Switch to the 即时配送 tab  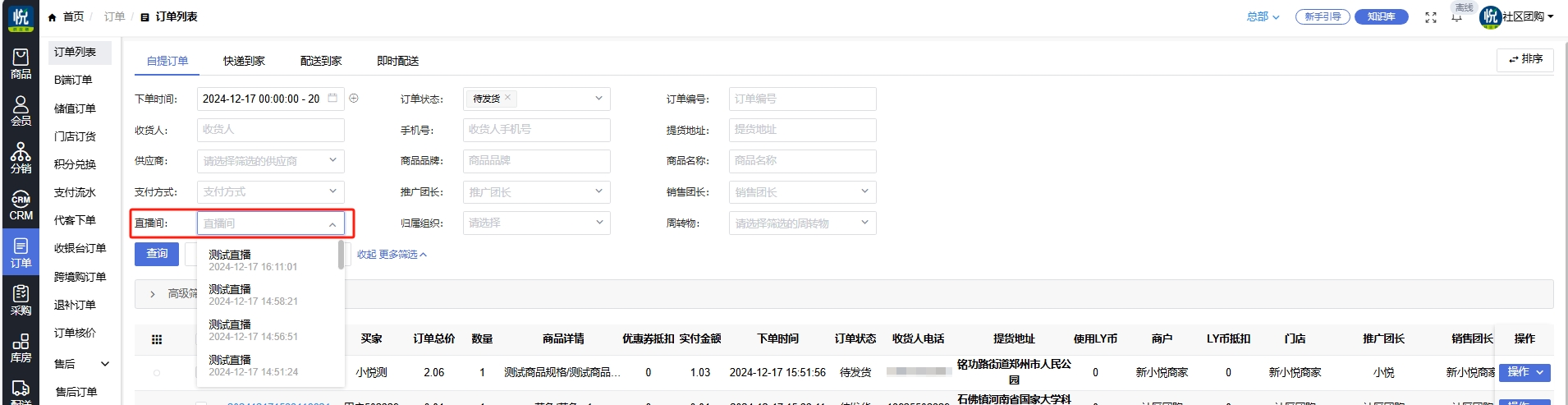(398, 61)
